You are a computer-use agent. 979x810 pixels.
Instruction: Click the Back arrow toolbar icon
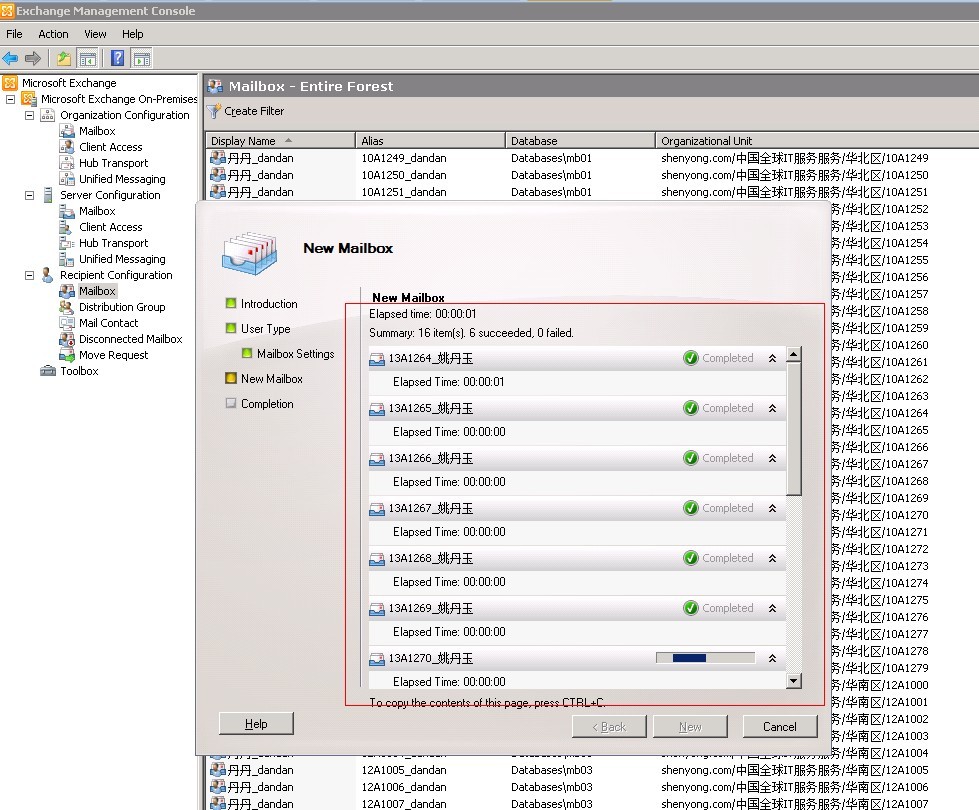[10, 59]
